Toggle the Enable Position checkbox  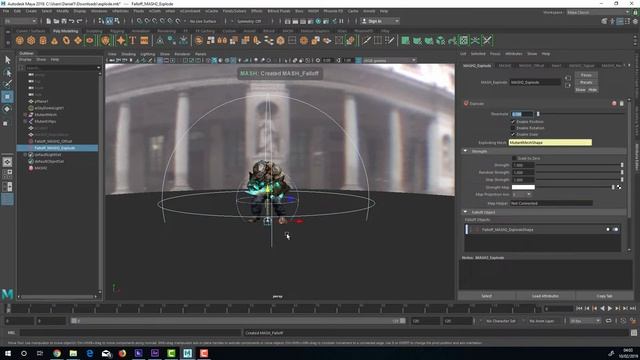pos(513,122)
